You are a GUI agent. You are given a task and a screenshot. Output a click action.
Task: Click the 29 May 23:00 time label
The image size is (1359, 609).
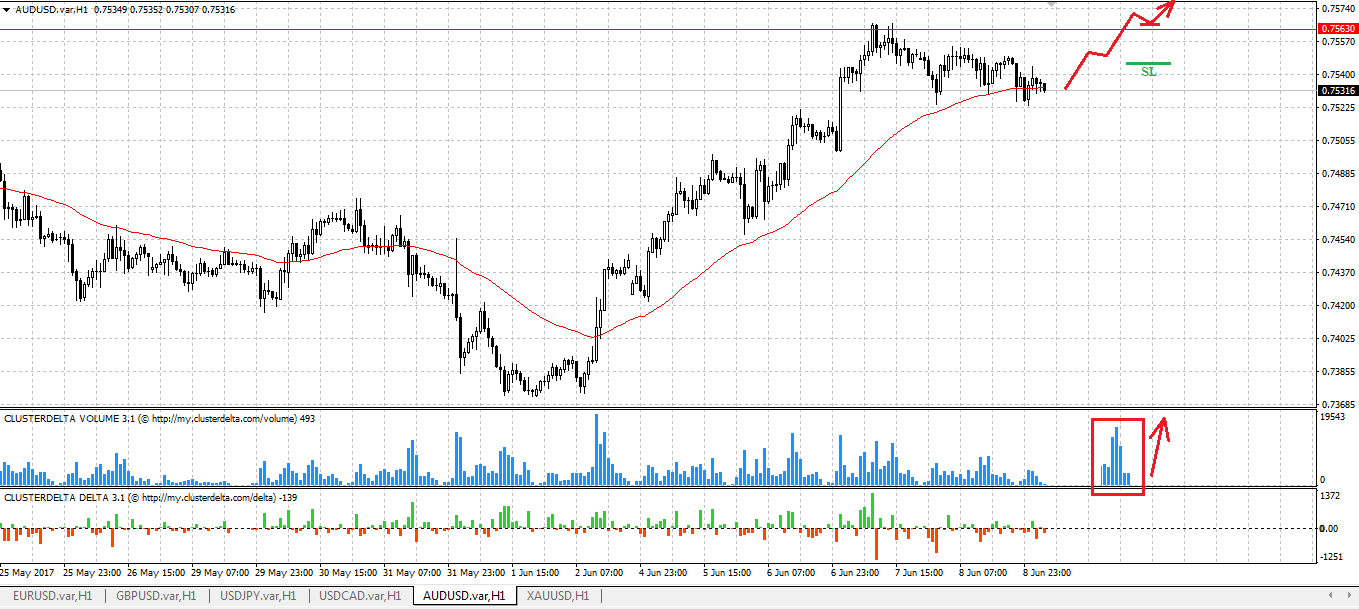point(282,574)
